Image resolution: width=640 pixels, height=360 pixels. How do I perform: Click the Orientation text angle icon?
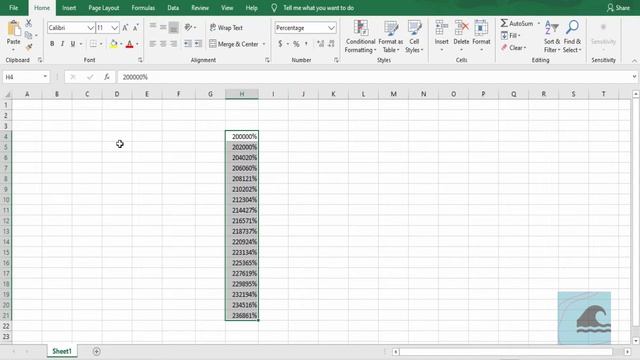coord(188,27)
